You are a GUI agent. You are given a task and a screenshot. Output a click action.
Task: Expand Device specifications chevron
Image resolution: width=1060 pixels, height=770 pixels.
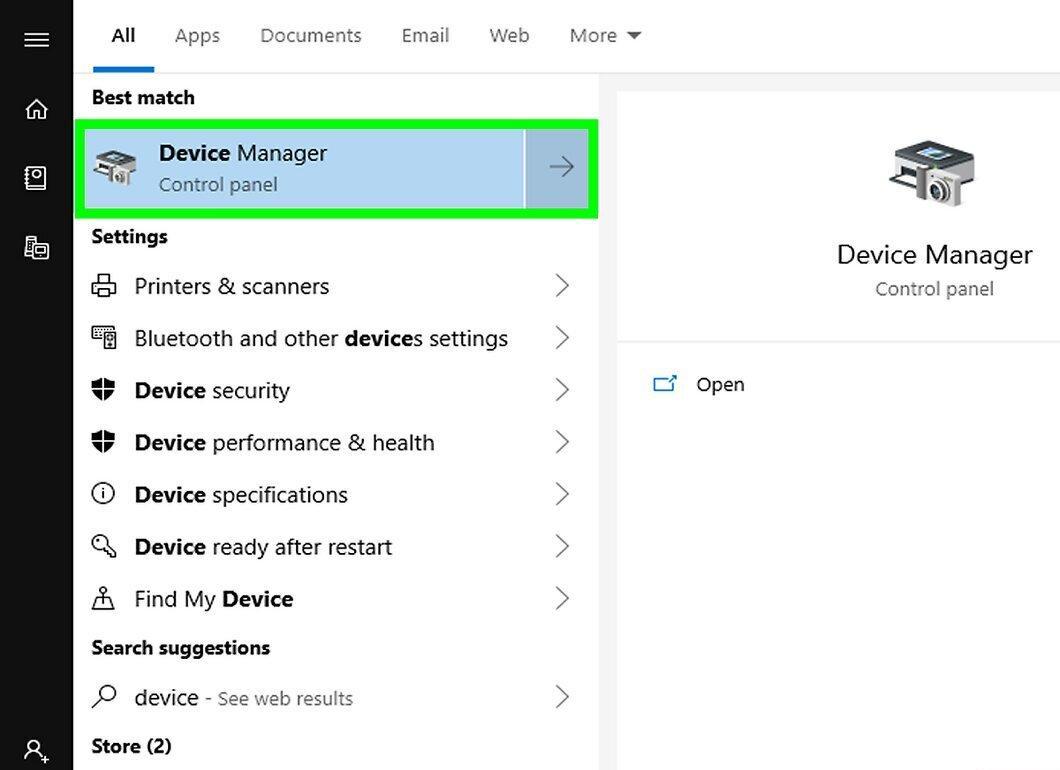click(562, 494)
